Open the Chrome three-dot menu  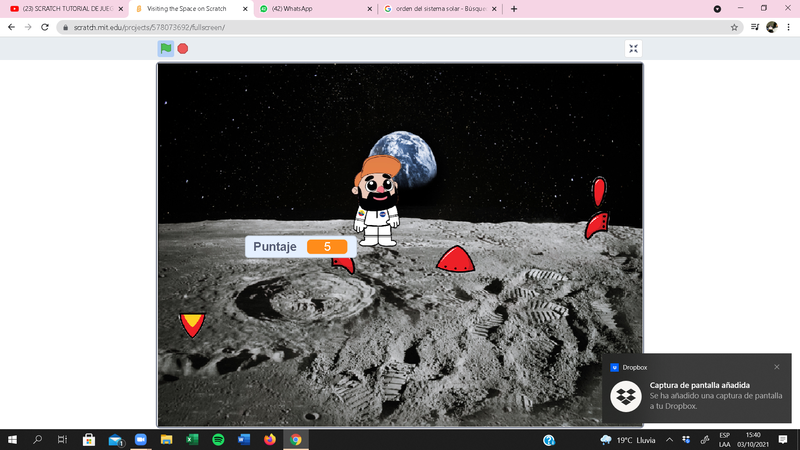point(788,27)
